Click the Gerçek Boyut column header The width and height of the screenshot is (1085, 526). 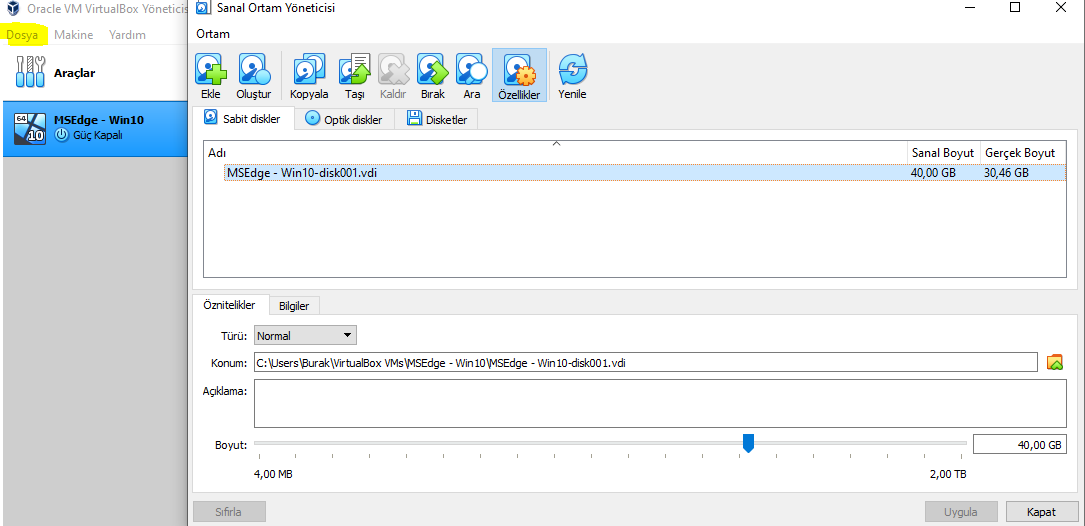click(1023, 152)
